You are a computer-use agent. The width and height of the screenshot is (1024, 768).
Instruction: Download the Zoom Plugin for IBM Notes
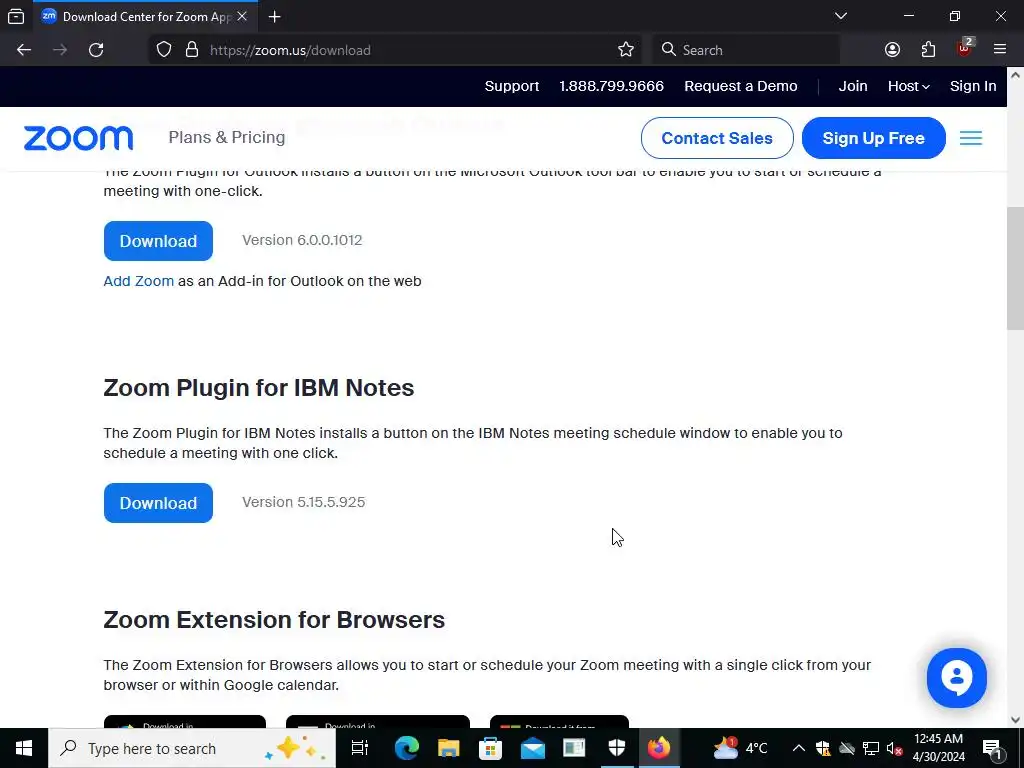tap(158, 503)
